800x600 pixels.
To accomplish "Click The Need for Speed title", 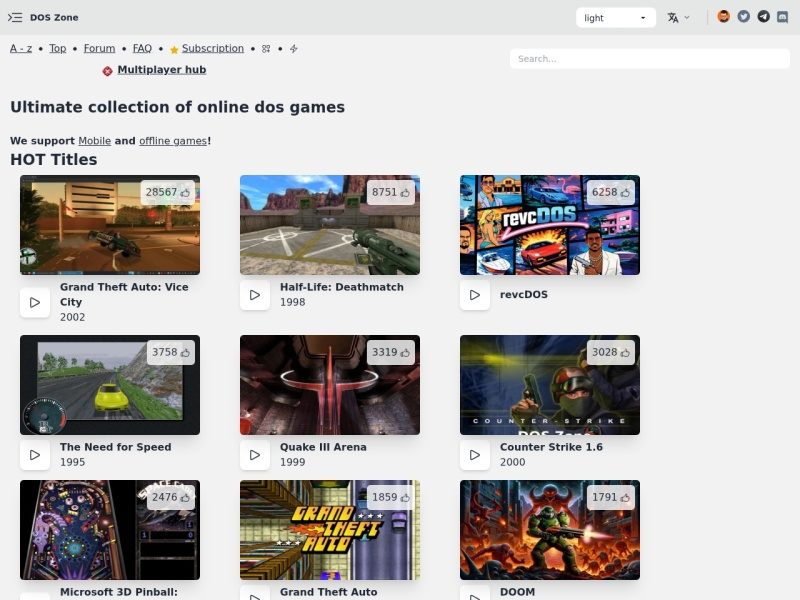I will [x=115, y=447].
